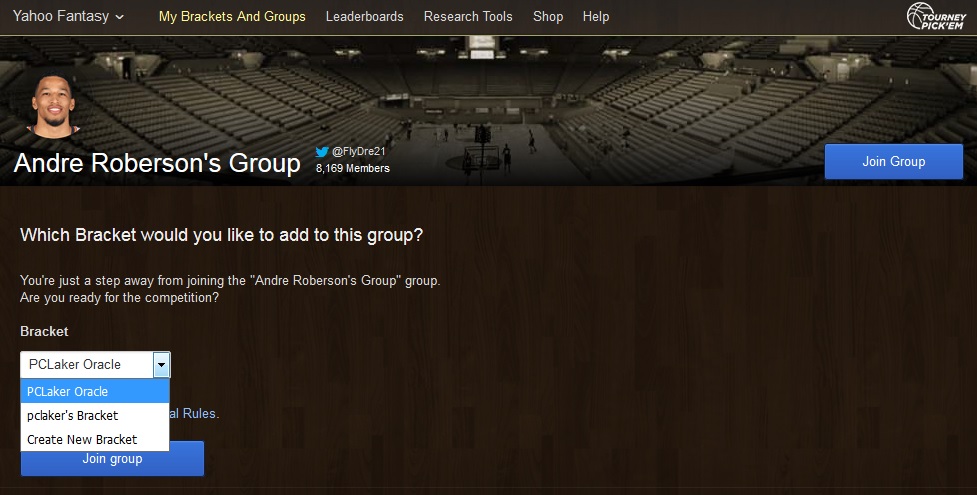Image resolution: width=977 pixels, height=495 pixels.
Task: Click the Twitter bird icon
Action: (322, 151)
